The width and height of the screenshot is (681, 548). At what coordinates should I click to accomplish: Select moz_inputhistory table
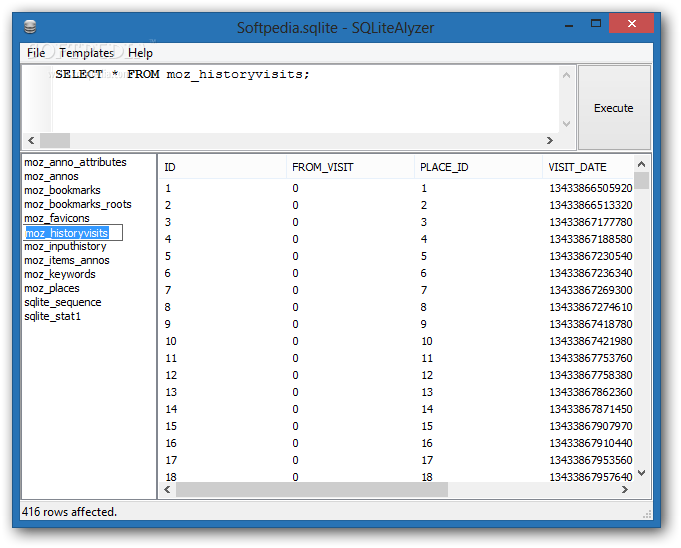click(x=65, y=246)
